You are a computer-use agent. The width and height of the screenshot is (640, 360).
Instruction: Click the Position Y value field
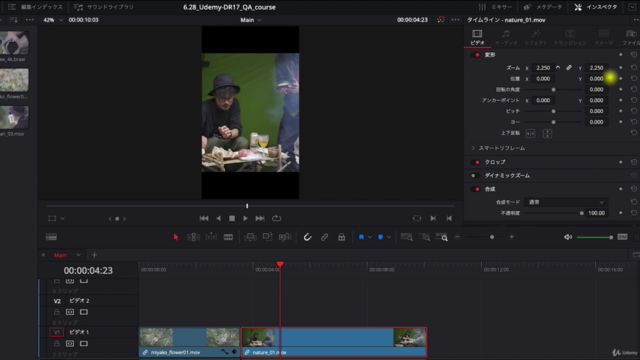596,79
